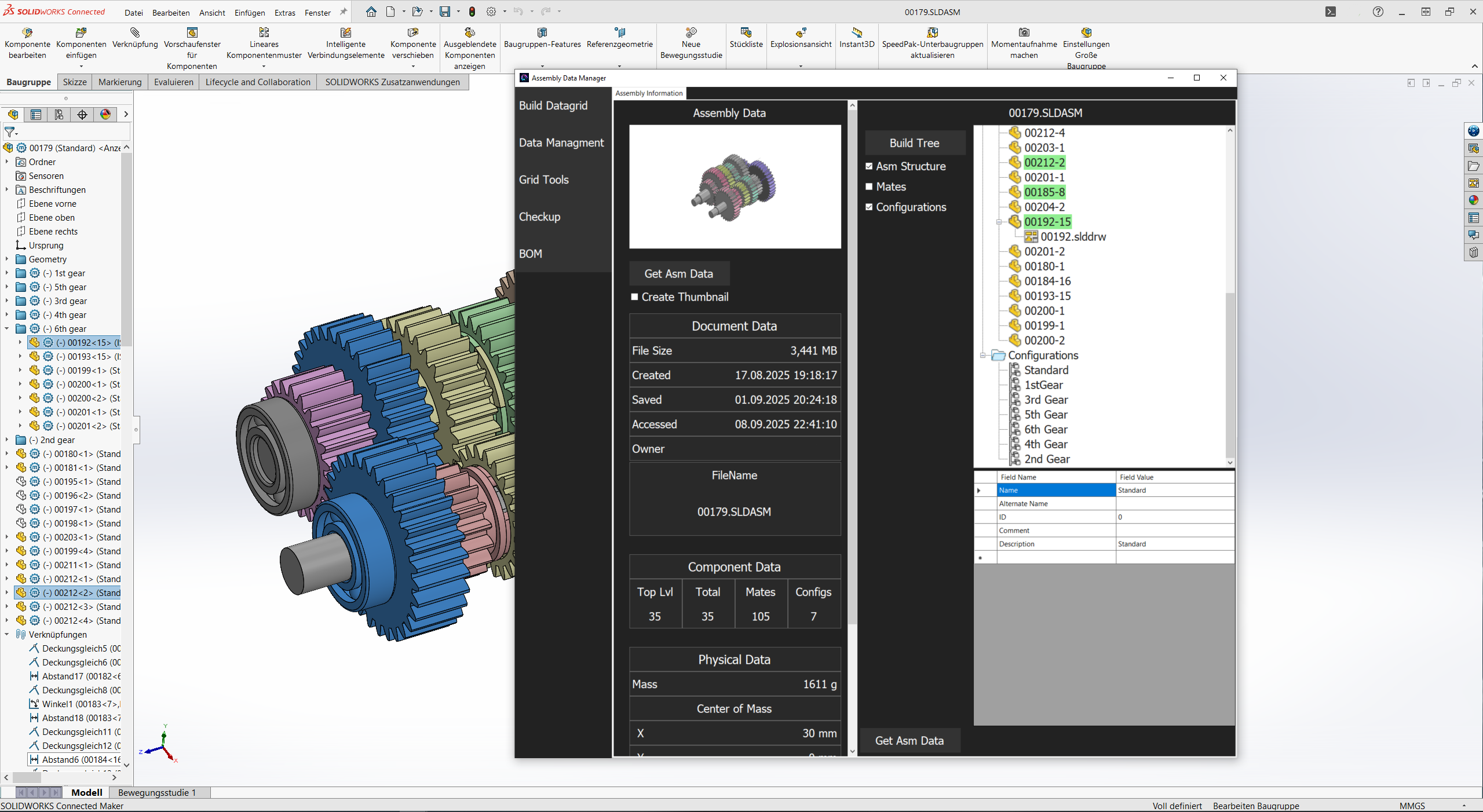
Task: Click Get Asm Data below thumbnail
Action: click(x=679, y=274)
